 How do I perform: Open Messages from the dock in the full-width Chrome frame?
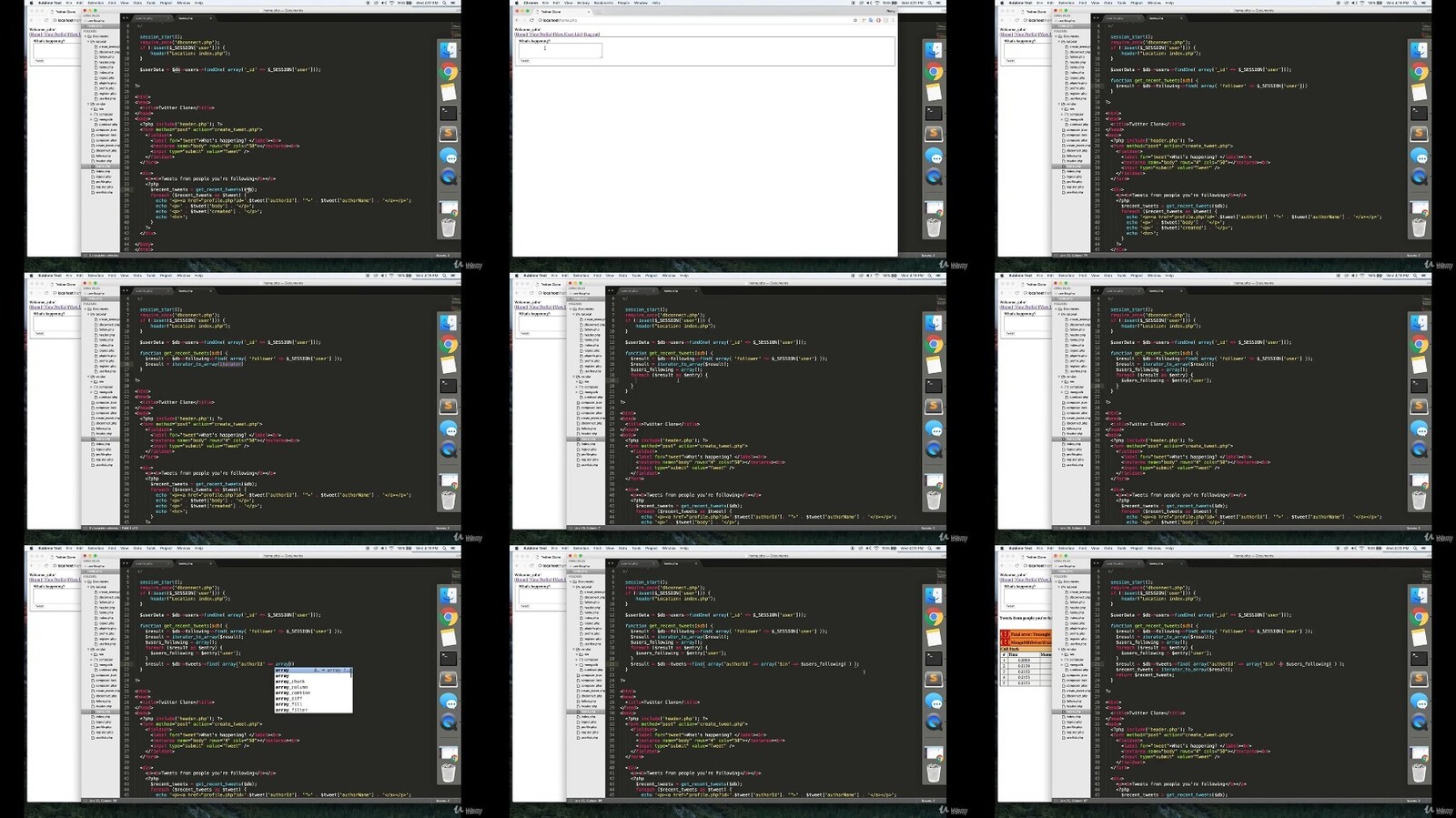[934, 156]
